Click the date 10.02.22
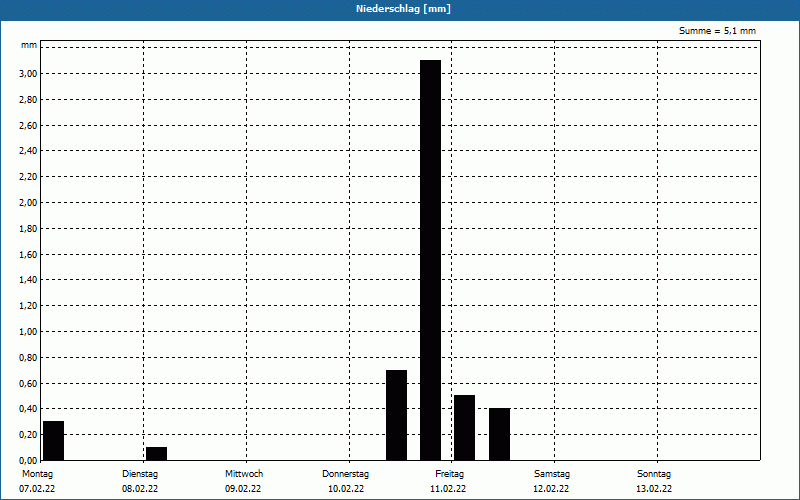This screenshot has height=500, width=800. [x=346, y=489]
